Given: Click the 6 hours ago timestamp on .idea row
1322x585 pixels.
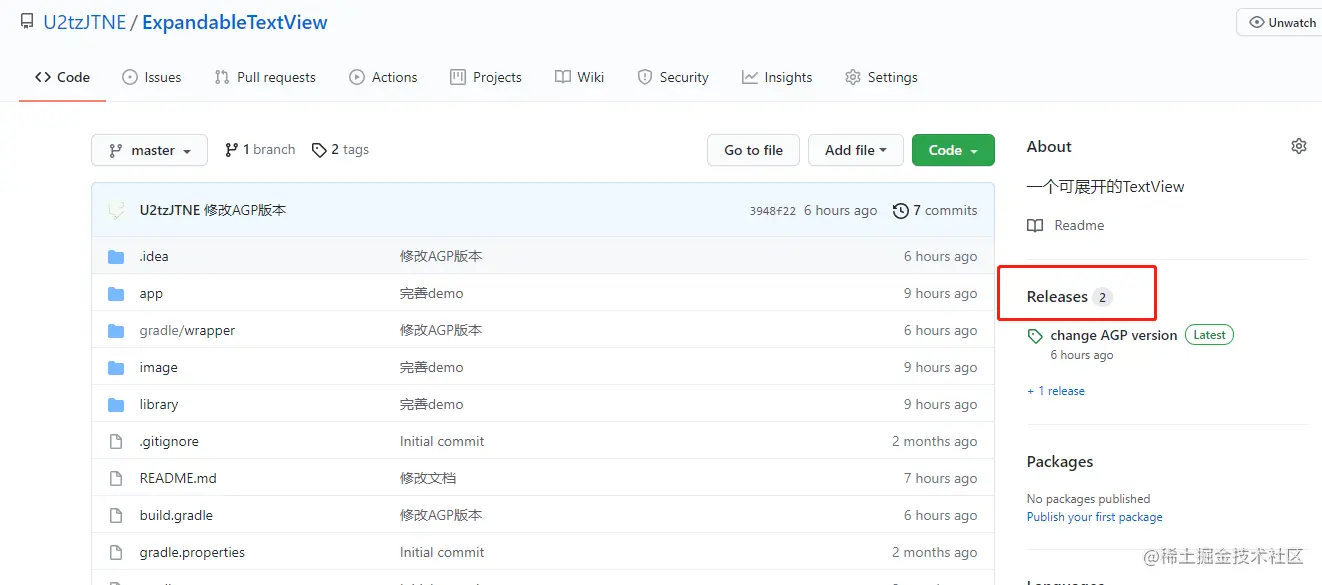Looking at the screenshot, I should click(940, 256).
